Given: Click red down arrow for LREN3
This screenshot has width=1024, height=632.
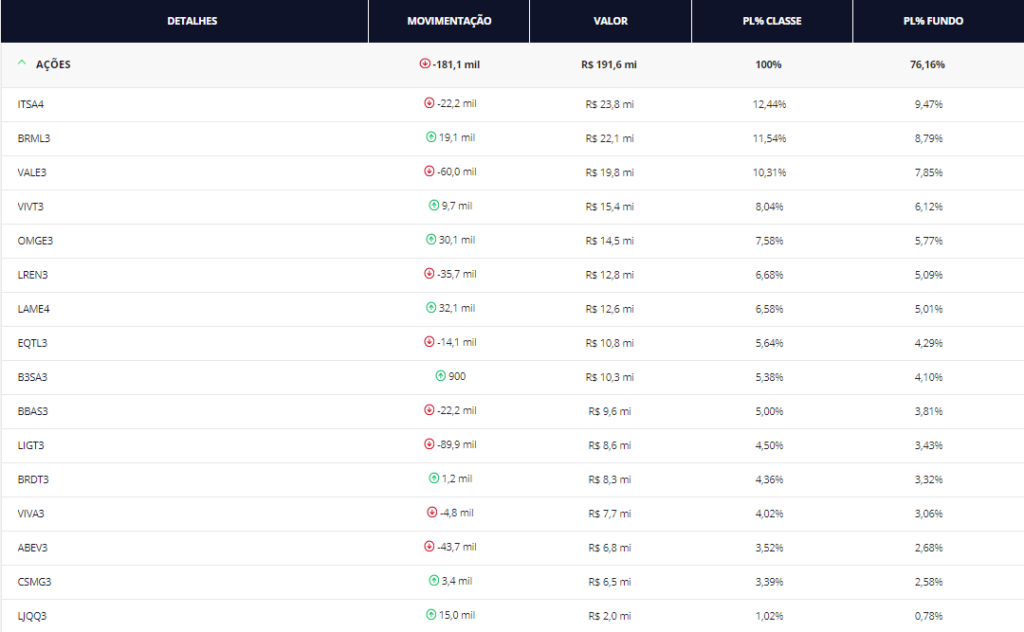Looking at the screenshot, I should coord(429,274).
